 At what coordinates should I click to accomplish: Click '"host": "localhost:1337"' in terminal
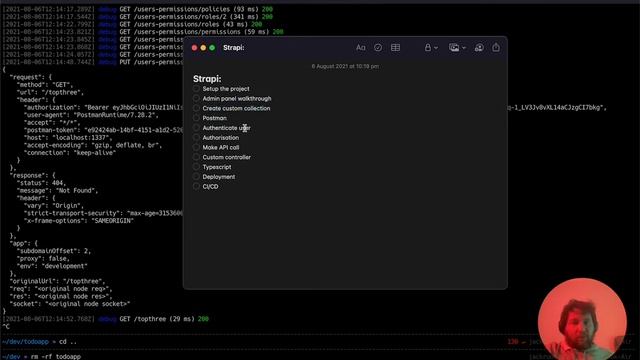pyautogui.click(x=68, y=138)
